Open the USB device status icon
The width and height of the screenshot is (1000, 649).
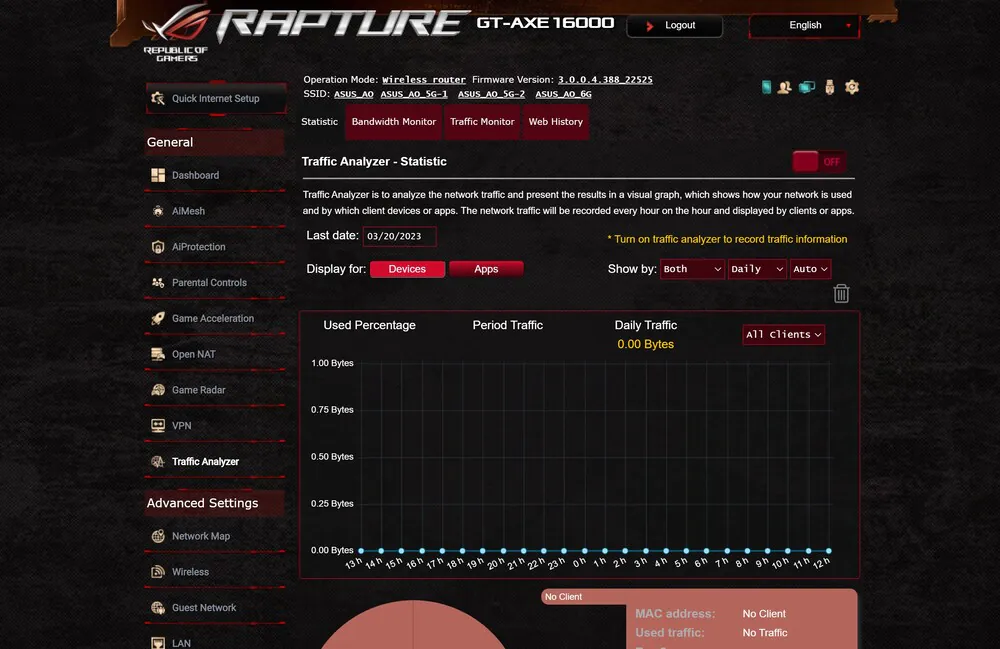point(829,87)
